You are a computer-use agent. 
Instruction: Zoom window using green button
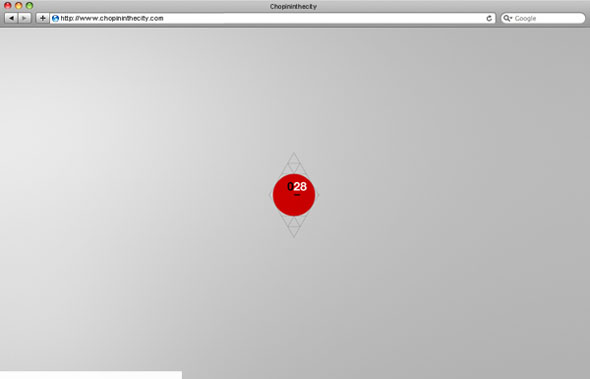(x=29, y=6)
